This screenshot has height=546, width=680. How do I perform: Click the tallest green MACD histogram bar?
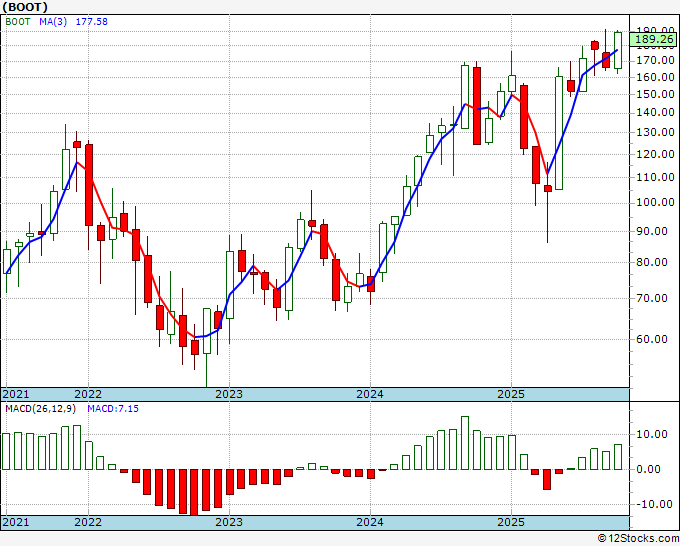464,443
